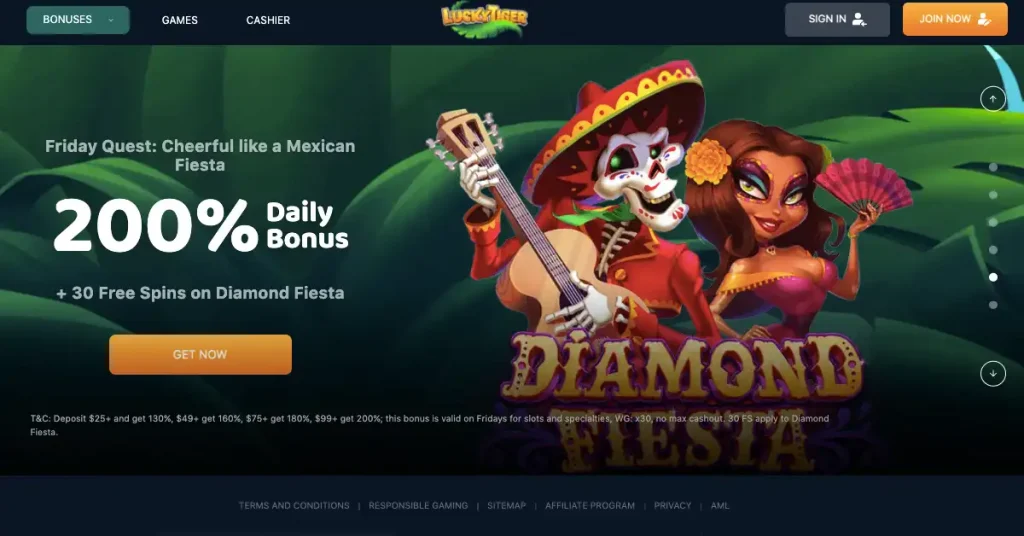Open the Cashier menu
The height and width of the screenshot is (536, 1024).
pyautogui.click(x=268, y=20)
